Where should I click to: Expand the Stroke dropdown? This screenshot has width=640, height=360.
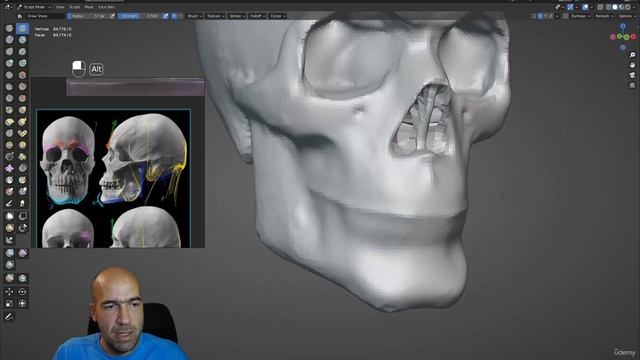[237, 16]
